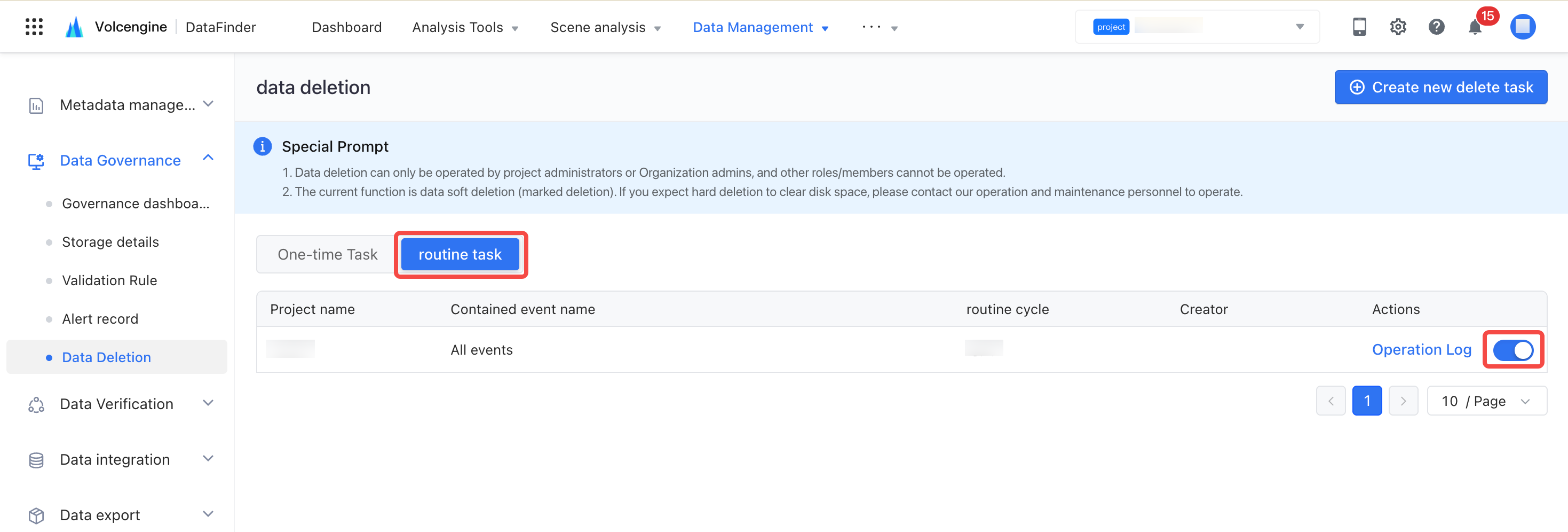Image resolution: width=1568 pixels, height=532 pixels.
Task: Click the Data integration database icon
Action: pyautogui.click(x=36, y=460)
